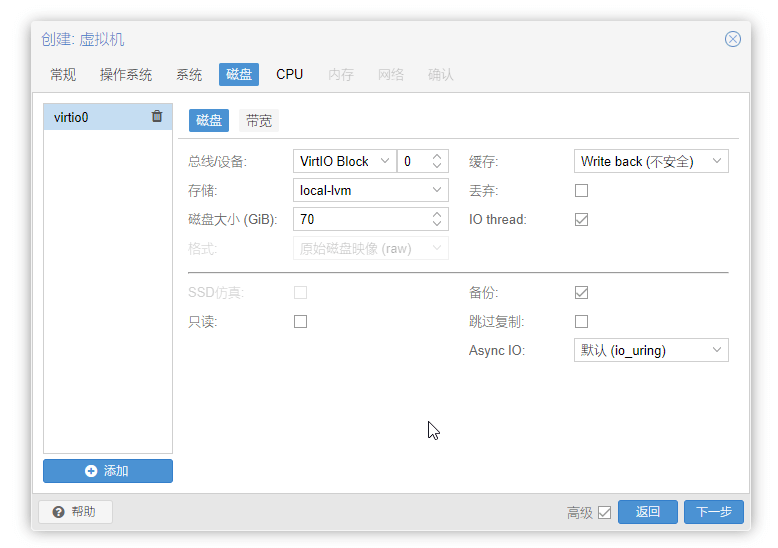Go to next step with 下一步
This screenshot has width=778, height=548.
[713, 512]
